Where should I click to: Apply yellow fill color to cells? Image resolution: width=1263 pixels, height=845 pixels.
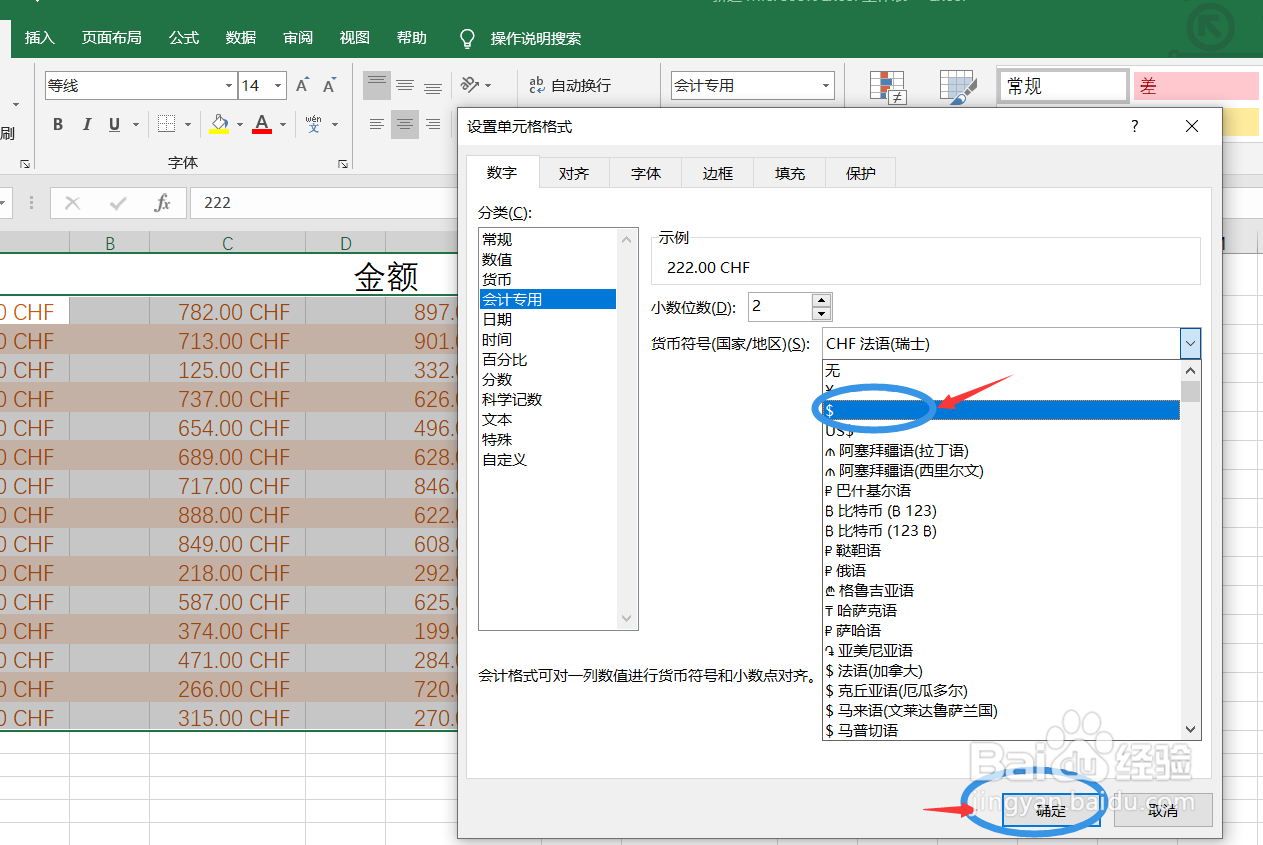click(219, 123)
